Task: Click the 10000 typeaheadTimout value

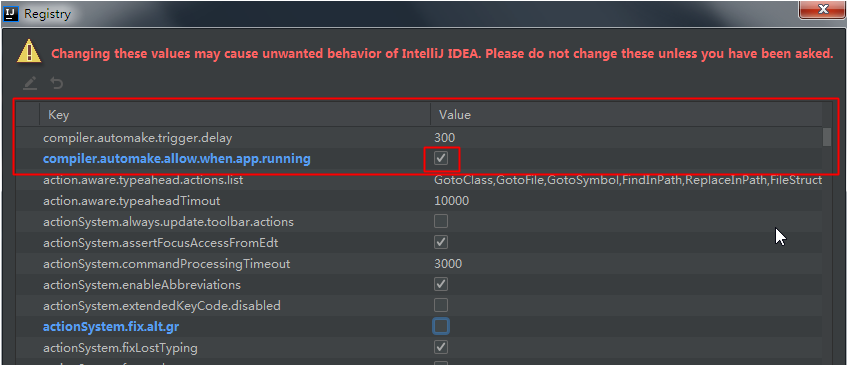Action: (x=452, y=201)
